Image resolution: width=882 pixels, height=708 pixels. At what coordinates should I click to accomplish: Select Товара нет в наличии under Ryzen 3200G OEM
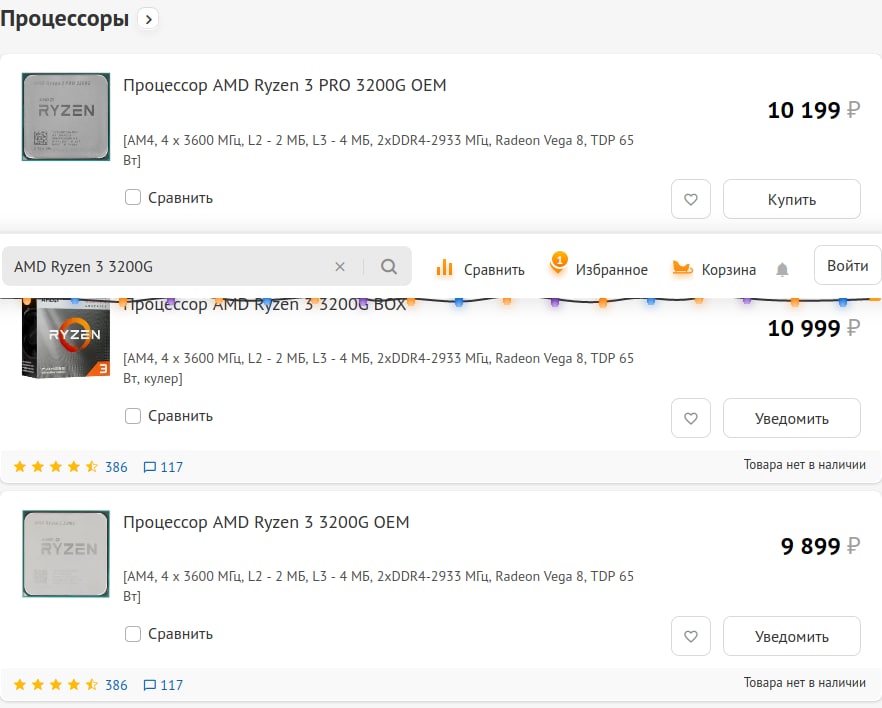tap(804, 683)
